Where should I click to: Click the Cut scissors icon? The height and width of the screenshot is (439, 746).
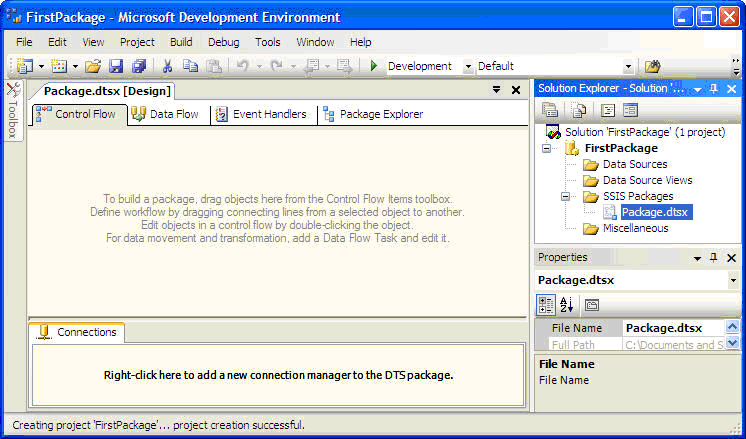[x=167, y=66]
